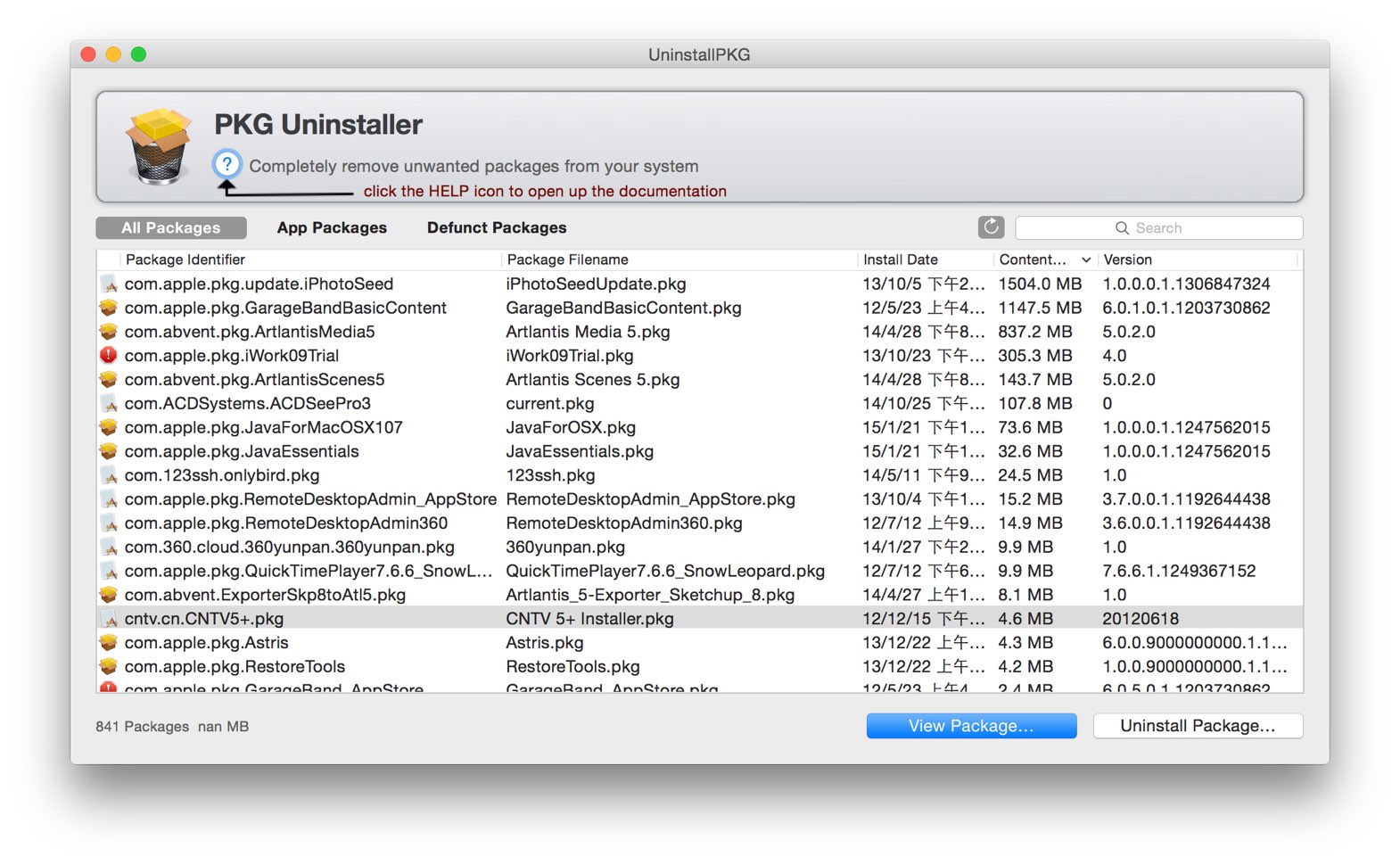Click icon beside com.123ssh.onlybird.pkg
1400x865 pixels.
[109, 475]
